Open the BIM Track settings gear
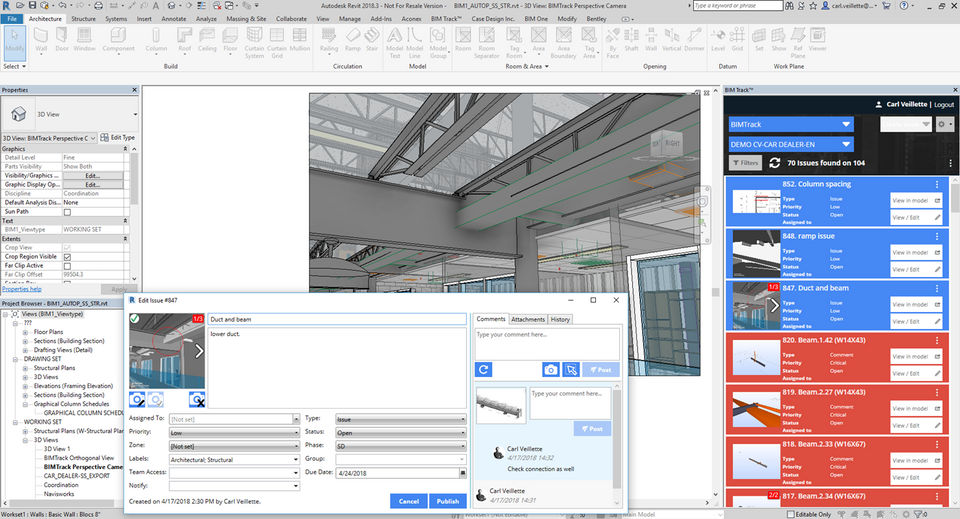 tap(943, 124)
